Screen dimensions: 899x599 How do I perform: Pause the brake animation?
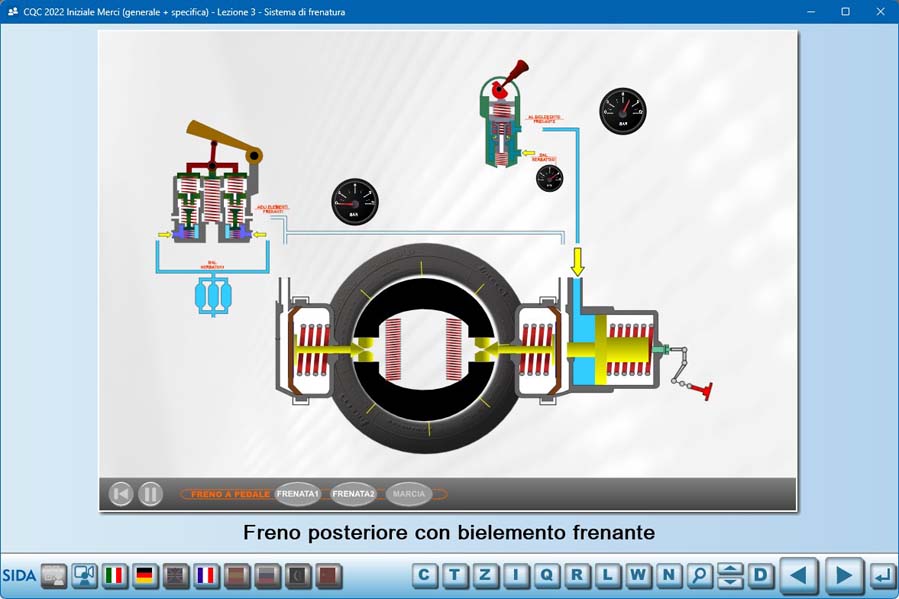pos(150,494)
